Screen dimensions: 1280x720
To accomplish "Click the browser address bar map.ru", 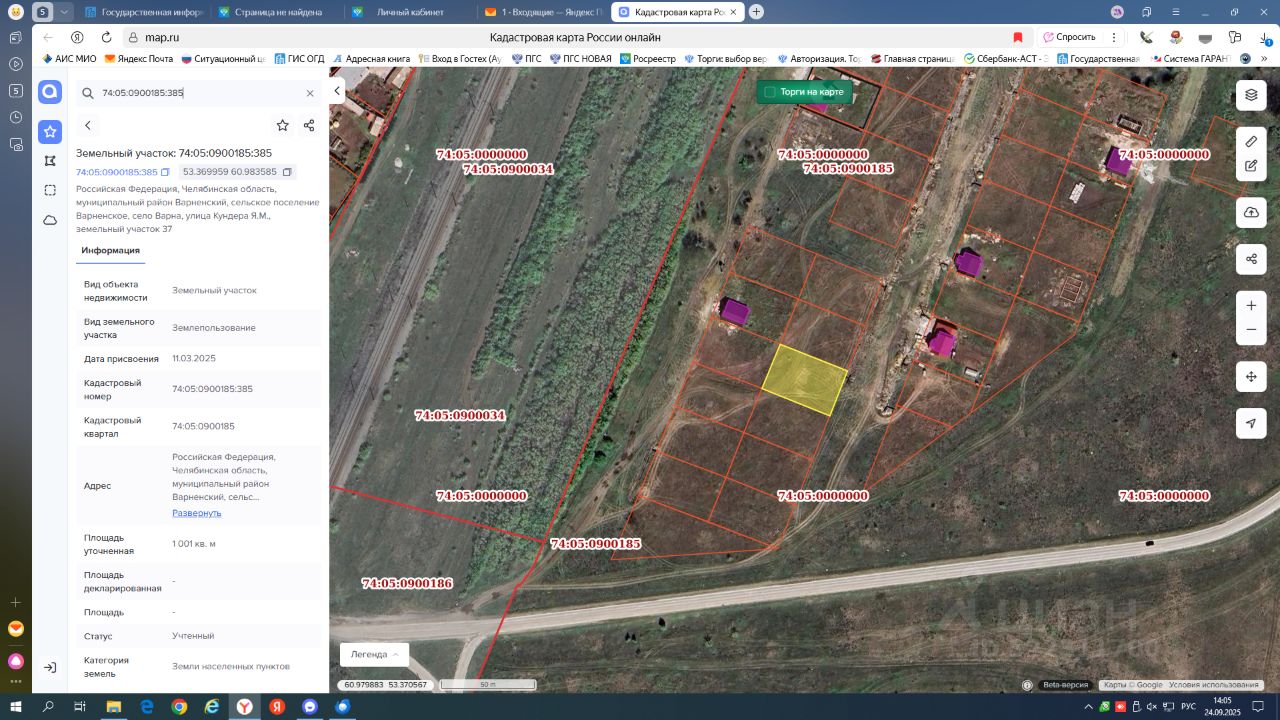I will pyautogui.click(x=162, y=37).
